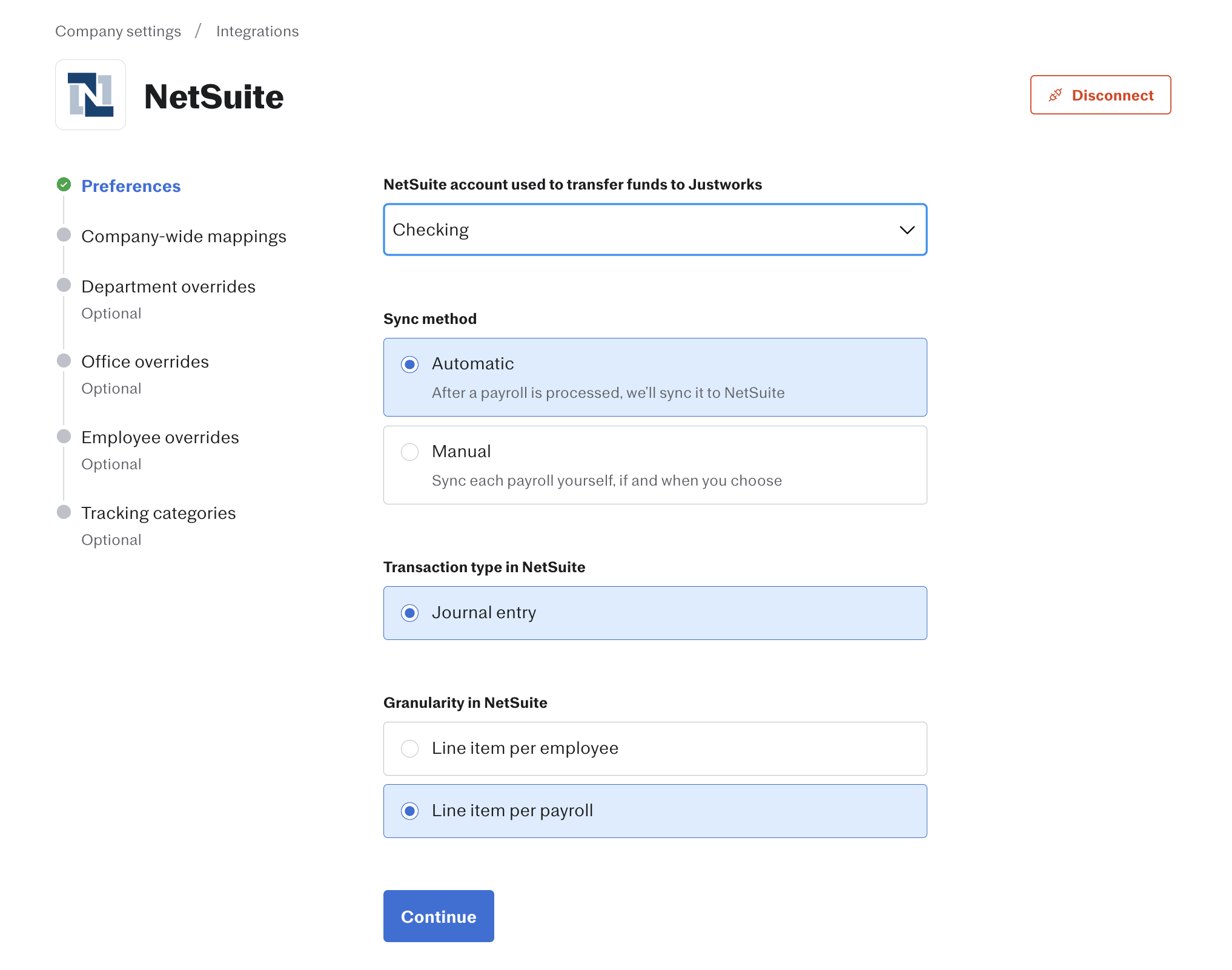Select the Manual sync method radio
Screen dimensions: 1232x970
click(x=410, y=452)
